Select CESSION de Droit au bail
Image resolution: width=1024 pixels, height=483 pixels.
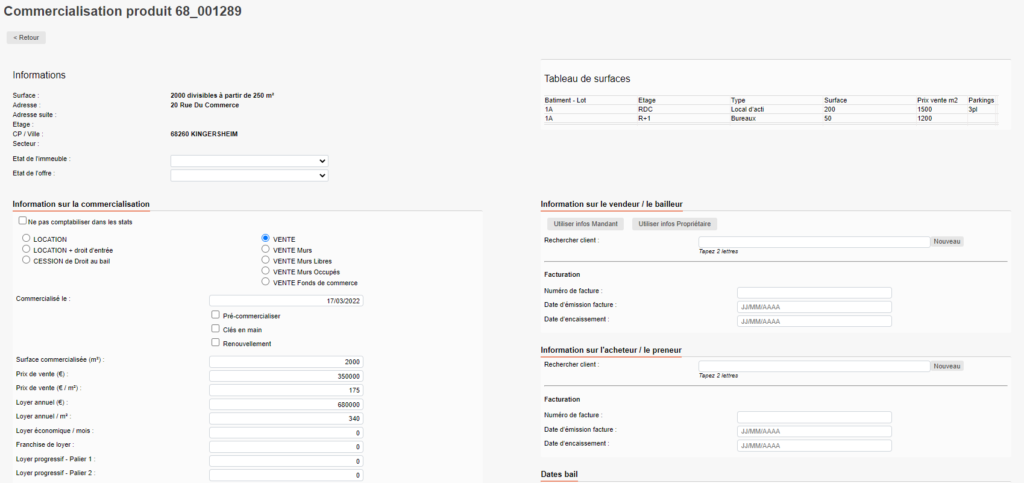click(x=26, y=260)
